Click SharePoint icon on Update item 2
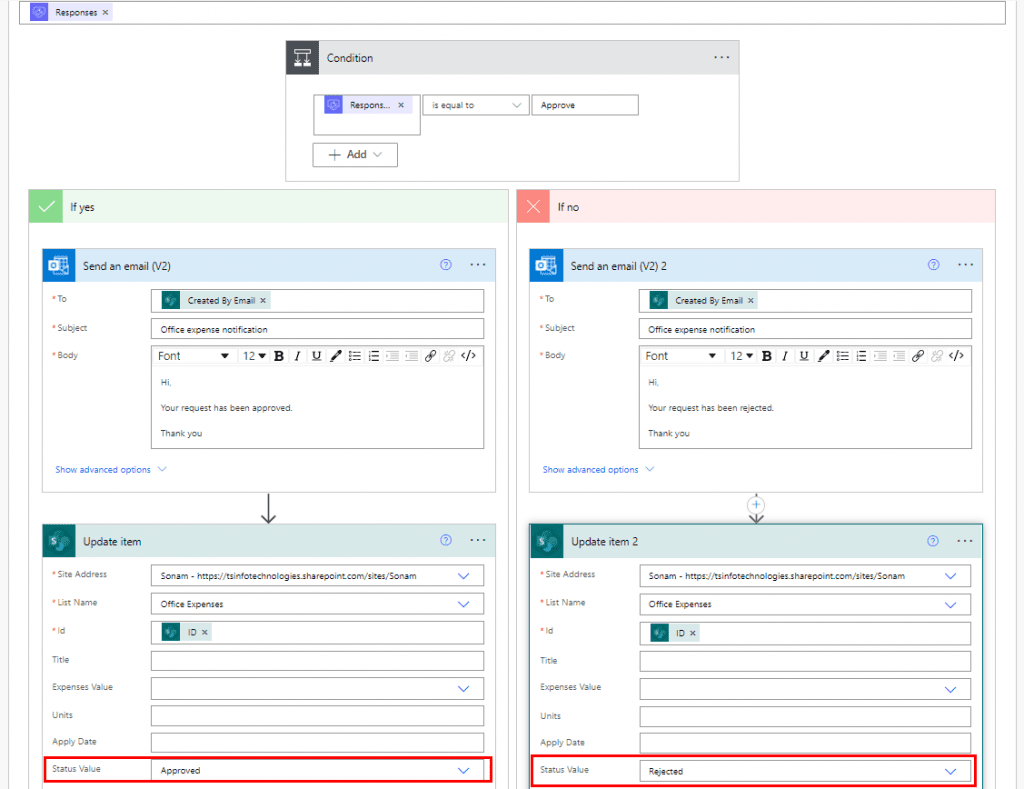Viewport: 1024px width, 789px height. point(547,541)
